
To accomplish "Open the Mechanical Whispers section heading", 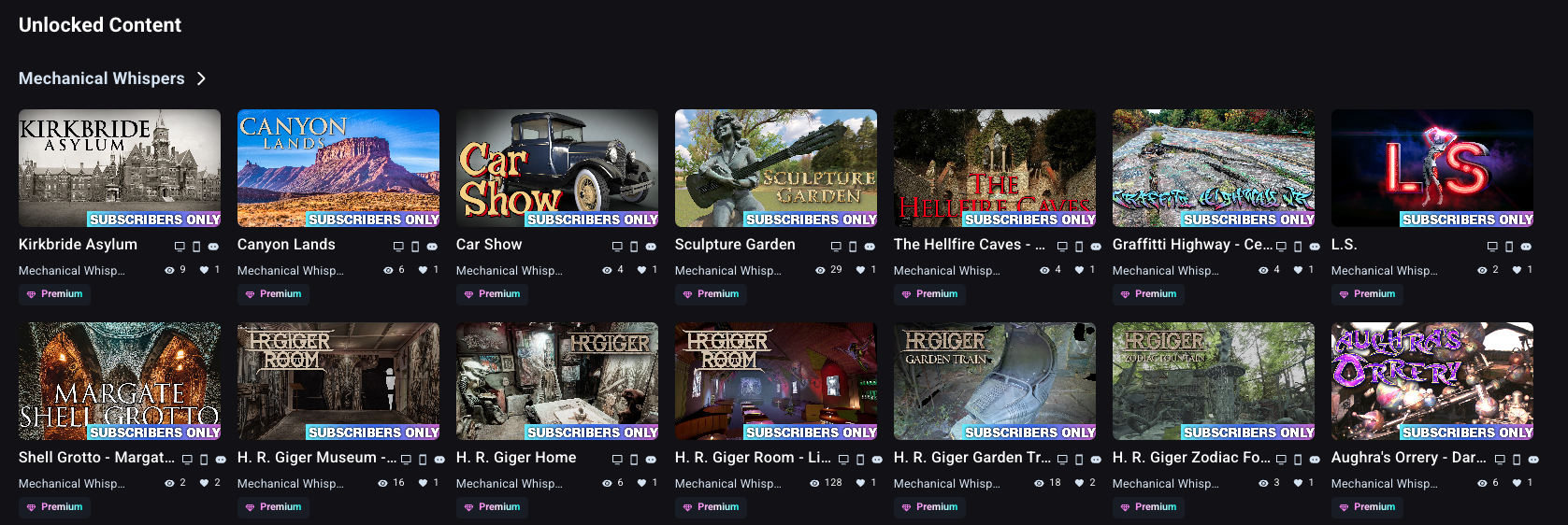I will 102,78.
